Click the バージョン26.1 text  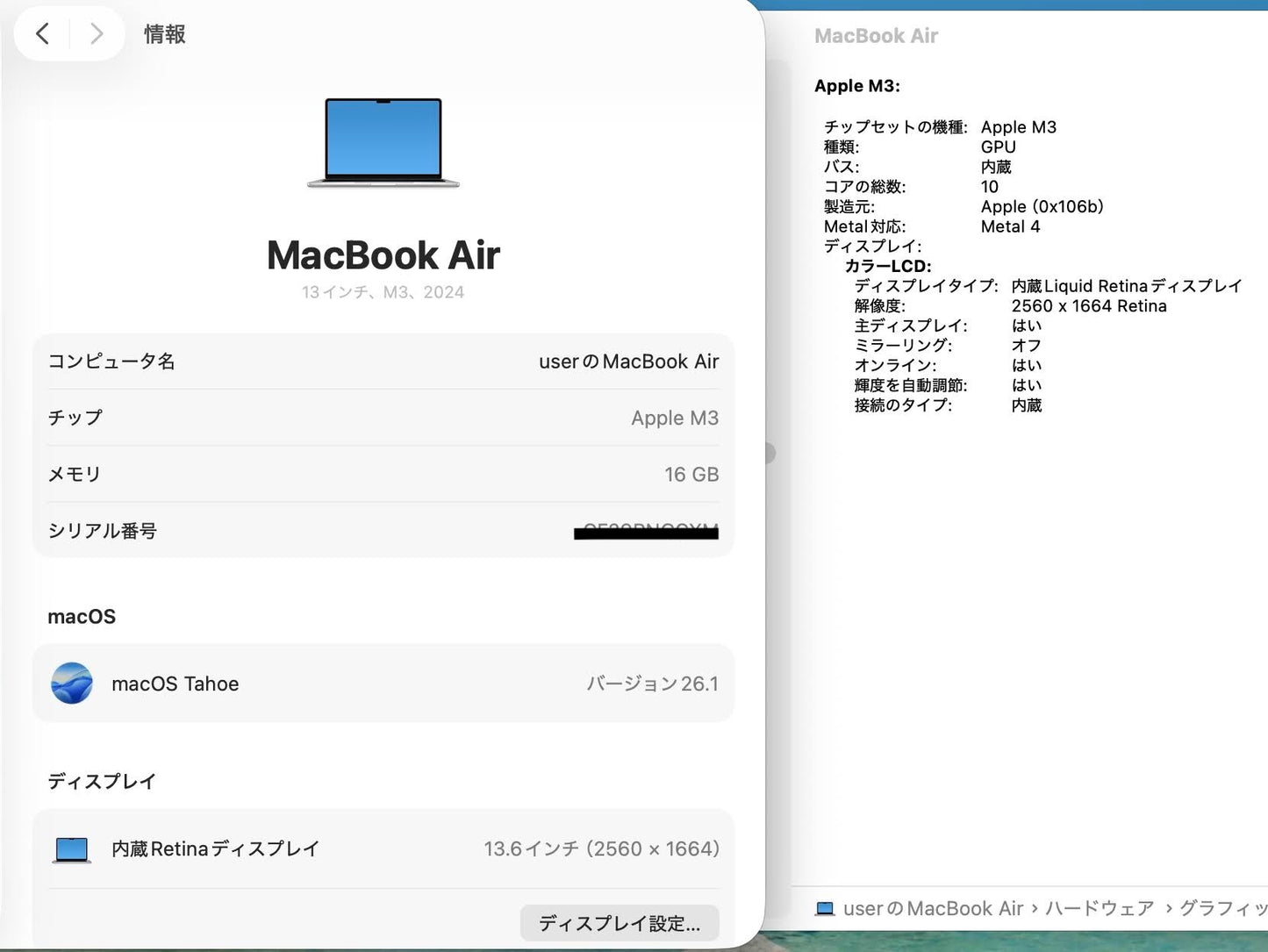click(x=652, y=684)
